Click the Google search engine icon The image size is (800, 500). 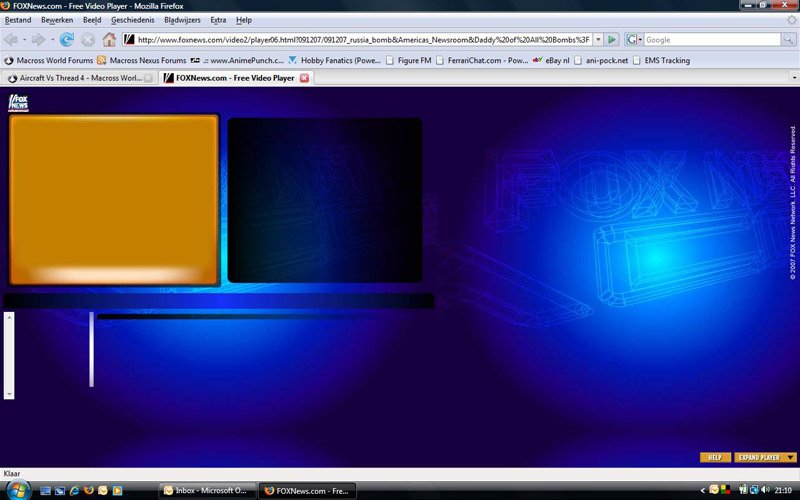[x=632, y=39]
